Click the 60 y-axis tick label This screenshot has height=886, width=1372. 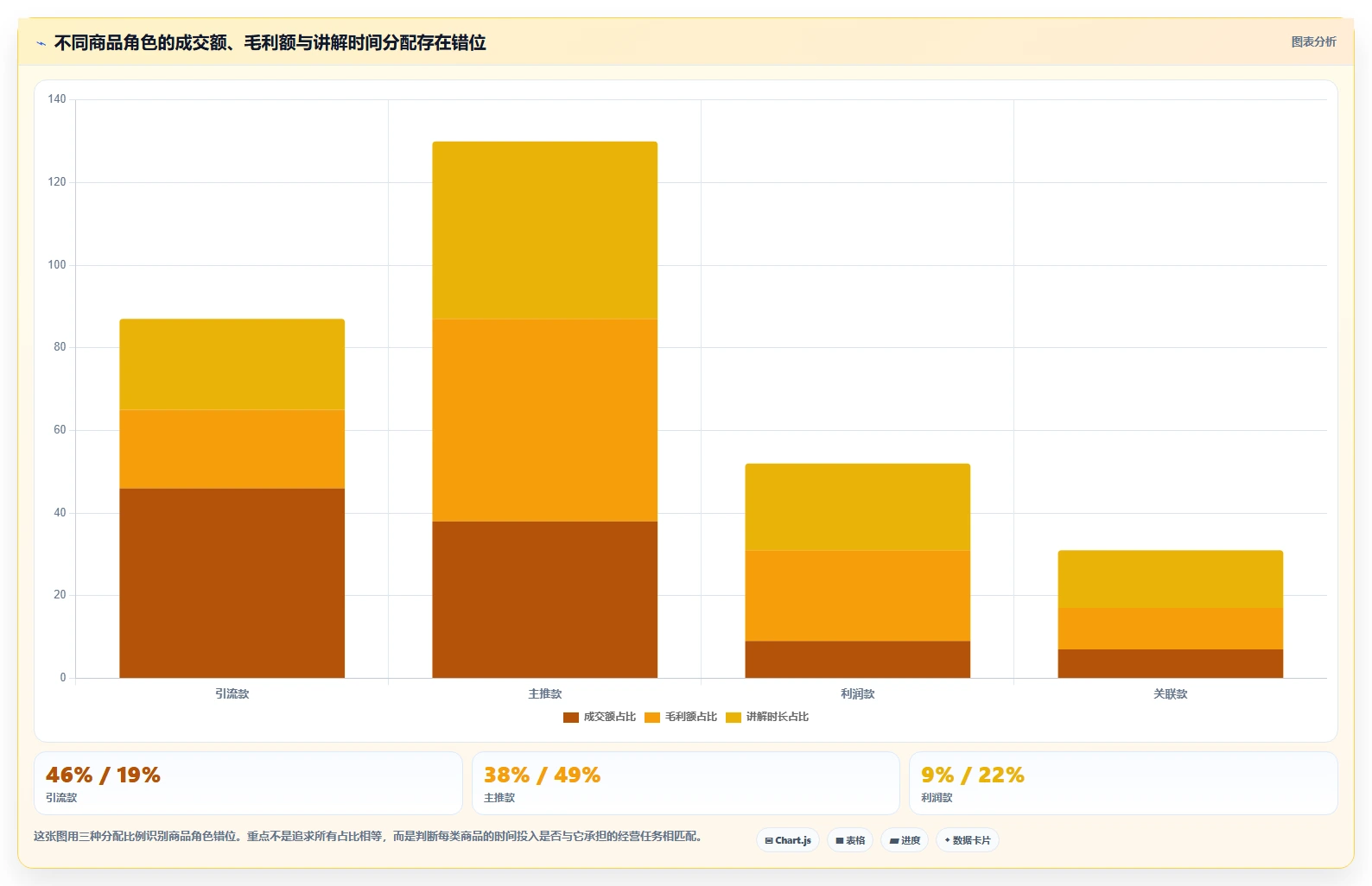[x=60, y=430]
